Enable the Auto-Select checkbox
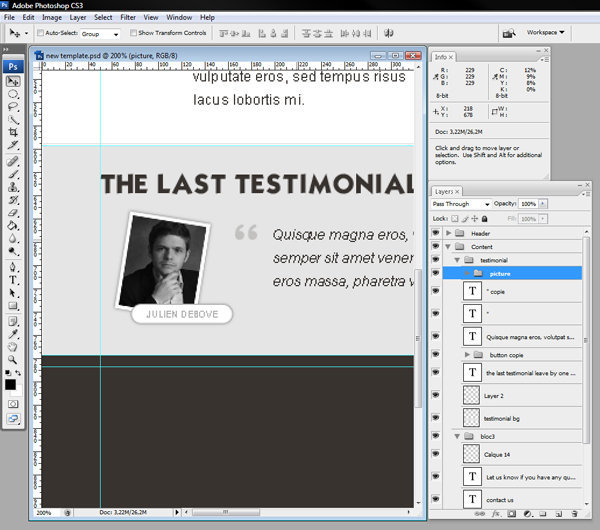This screenshot has width=600, height=530. point(40,33)
